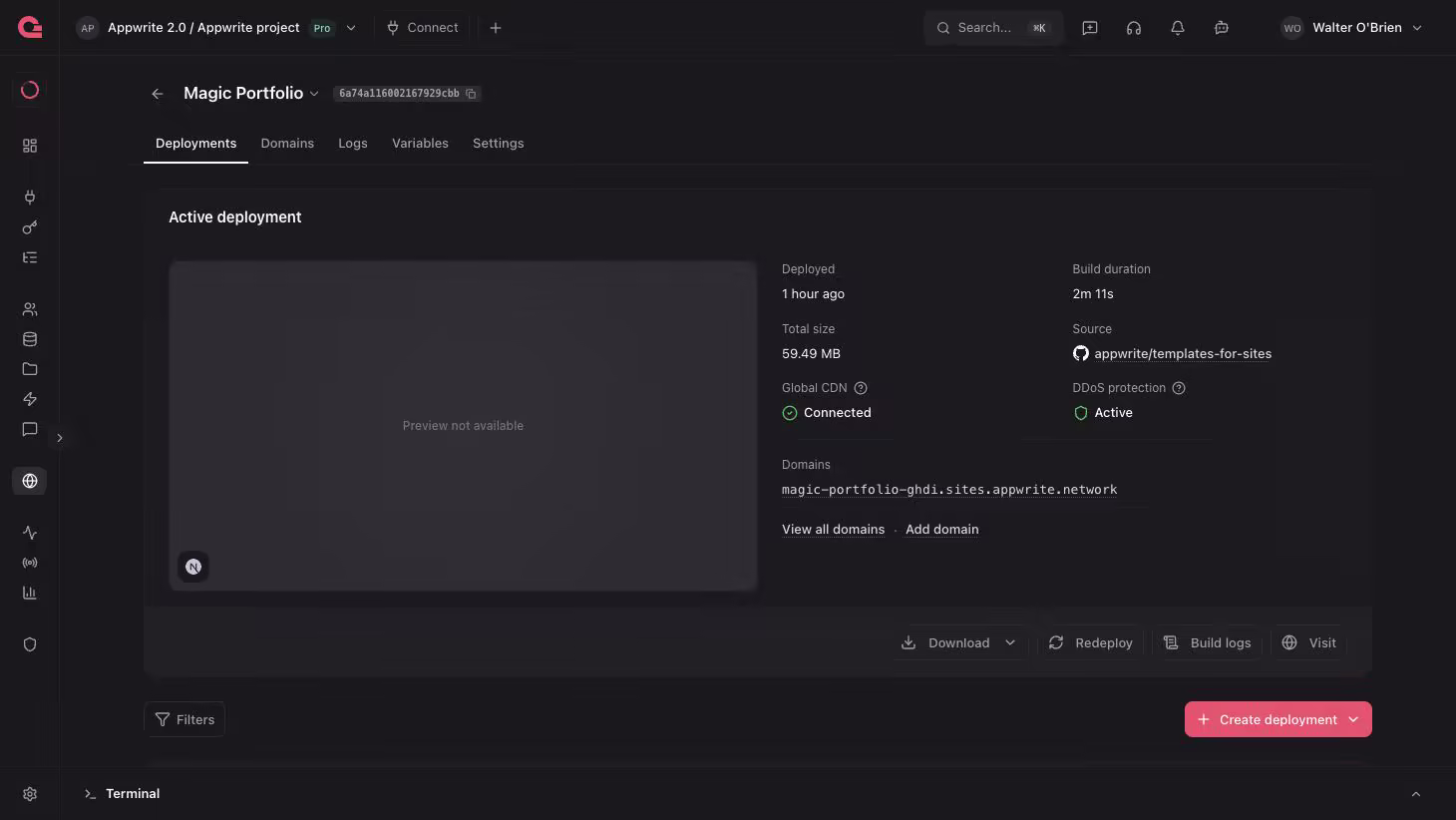The height and width of the screenshot is (820, 1456).
Task: Open the key icon in the sidebar
Action: point(30,227)
